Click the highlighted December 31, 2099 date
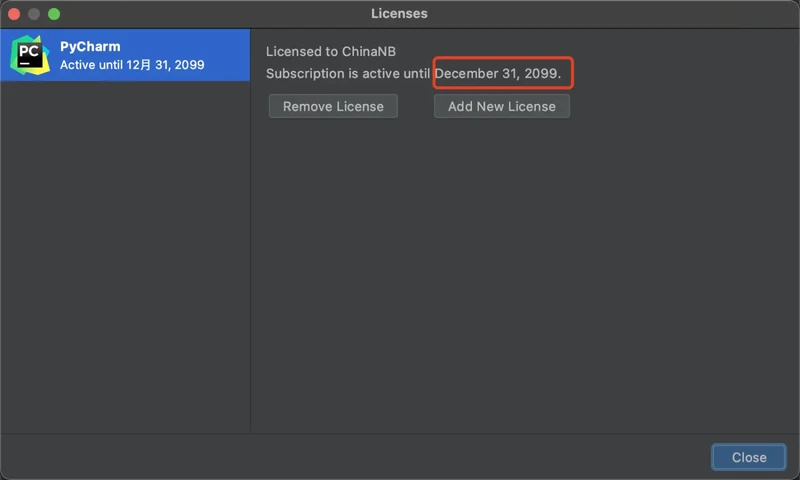 [x=497, y=73]
